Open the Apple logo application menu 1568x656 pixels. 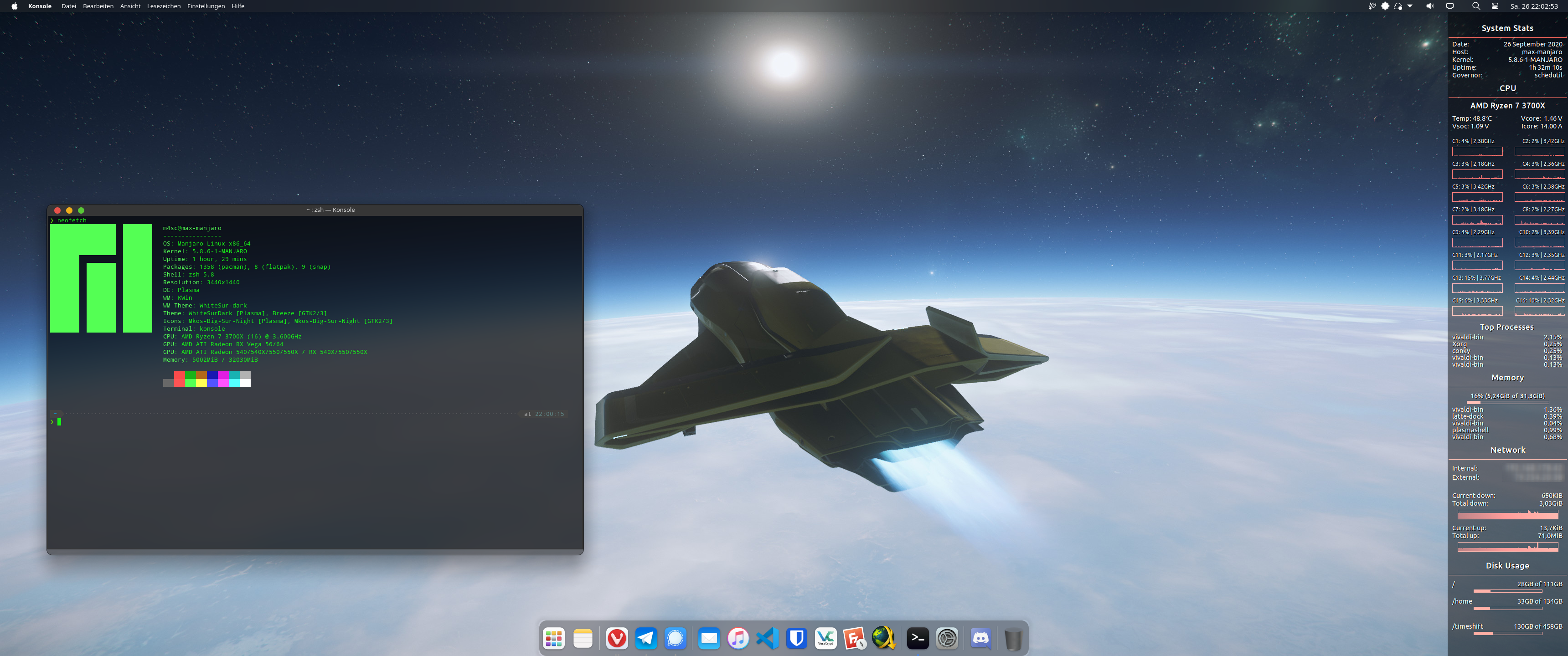click(x=14, y=6)
